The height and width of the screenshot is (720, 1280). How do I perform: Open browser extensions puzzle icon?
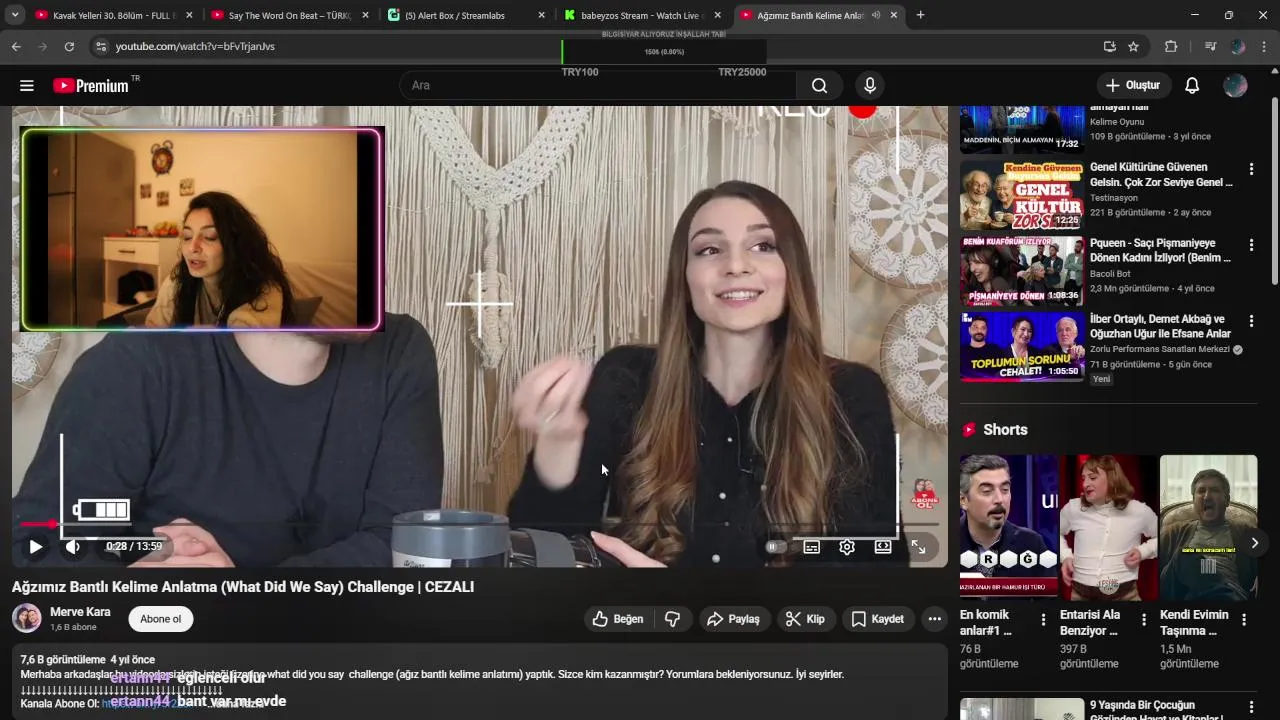click(1171, 46)
